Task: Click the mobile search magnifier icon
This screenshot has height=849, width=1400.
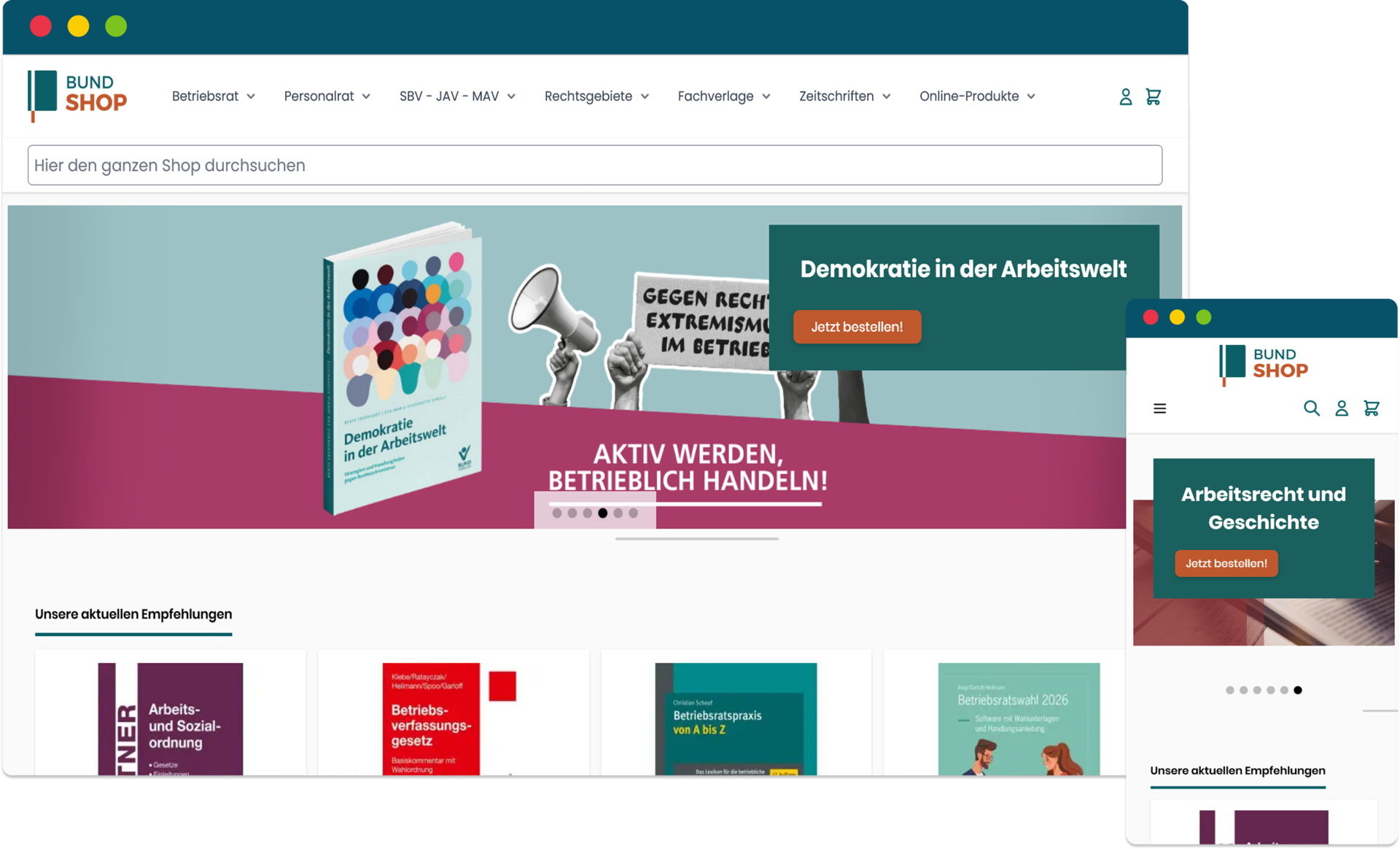Action: point(1311,408)
